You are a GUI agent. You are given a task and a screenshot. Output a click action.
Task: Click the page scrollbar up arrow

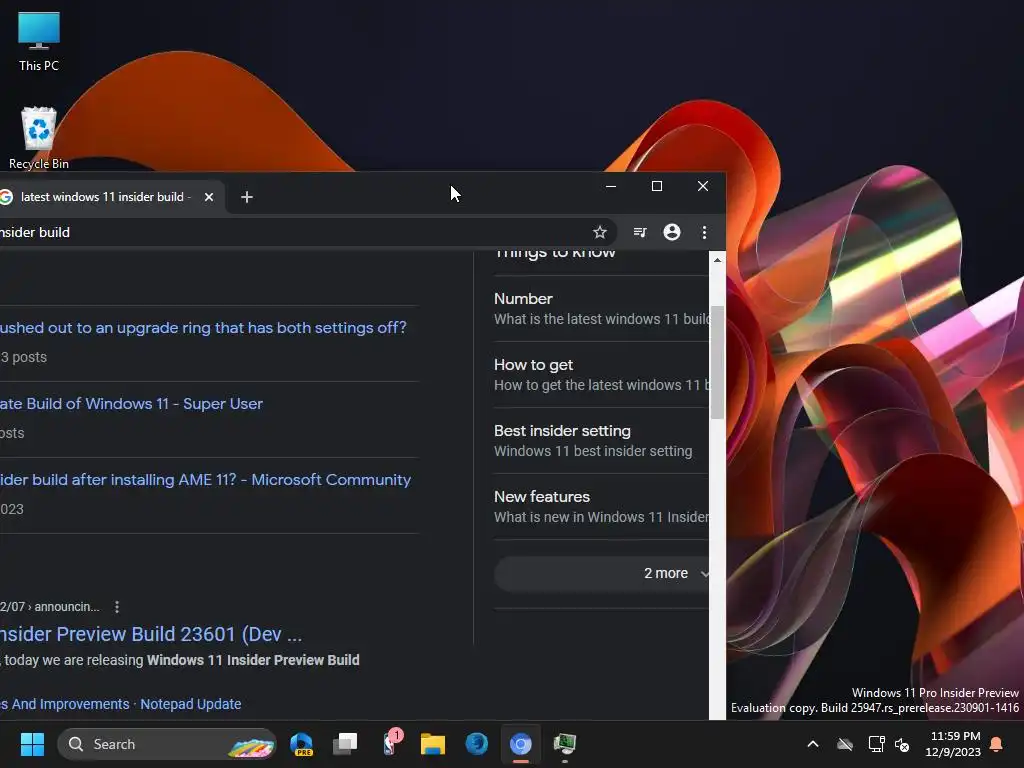[x=717, y=259]
